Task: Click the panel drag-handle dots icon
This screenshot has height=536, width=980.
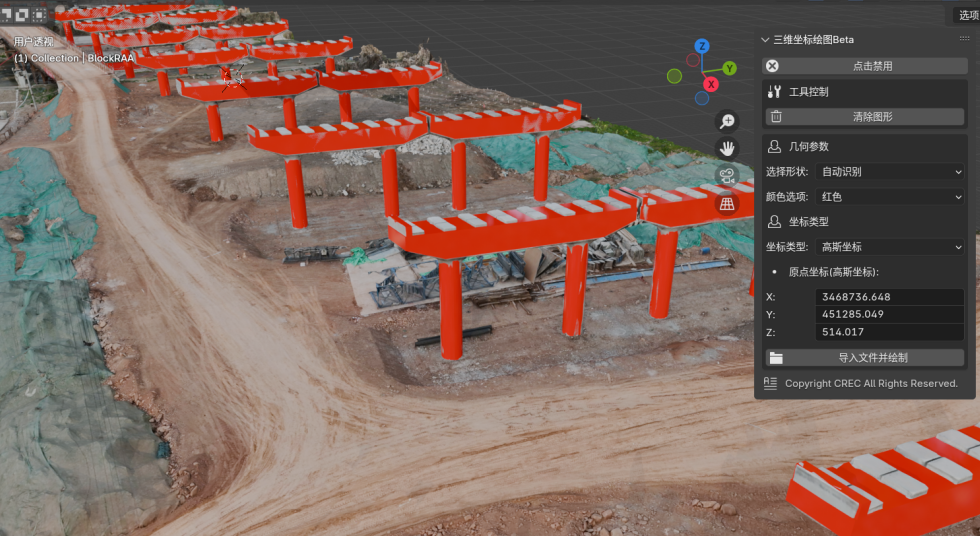Action: pos(964,39)
